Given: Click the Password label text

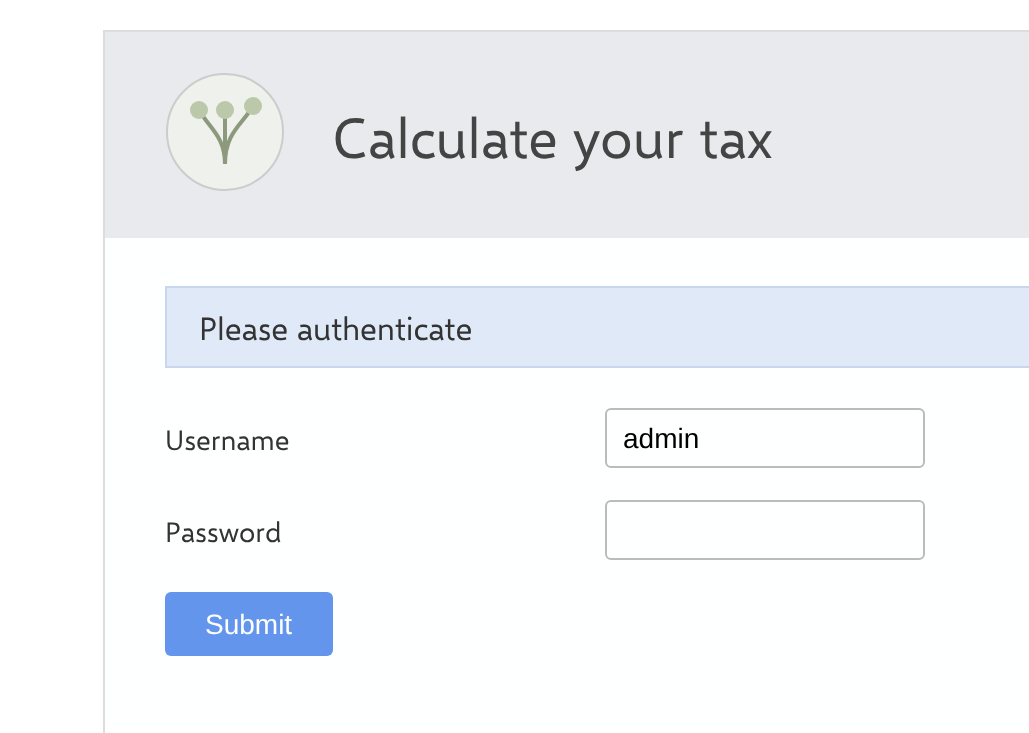Looking at the screenshot, I should point(223,533).
